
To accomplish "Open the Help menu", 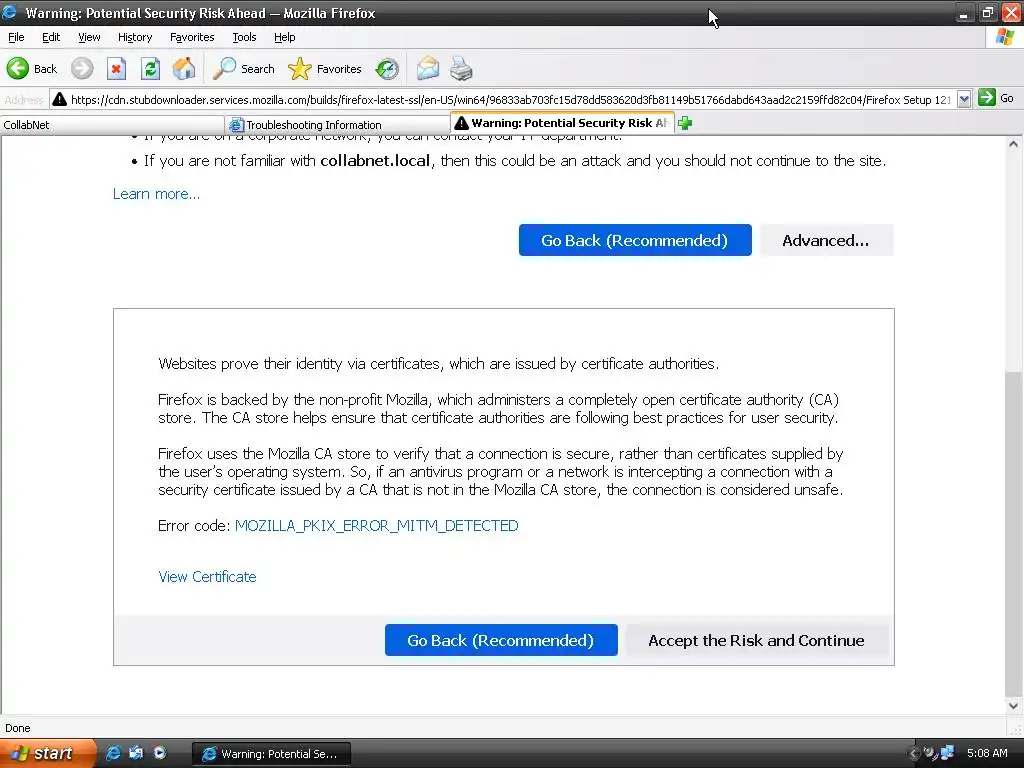I will coord(284,37).
